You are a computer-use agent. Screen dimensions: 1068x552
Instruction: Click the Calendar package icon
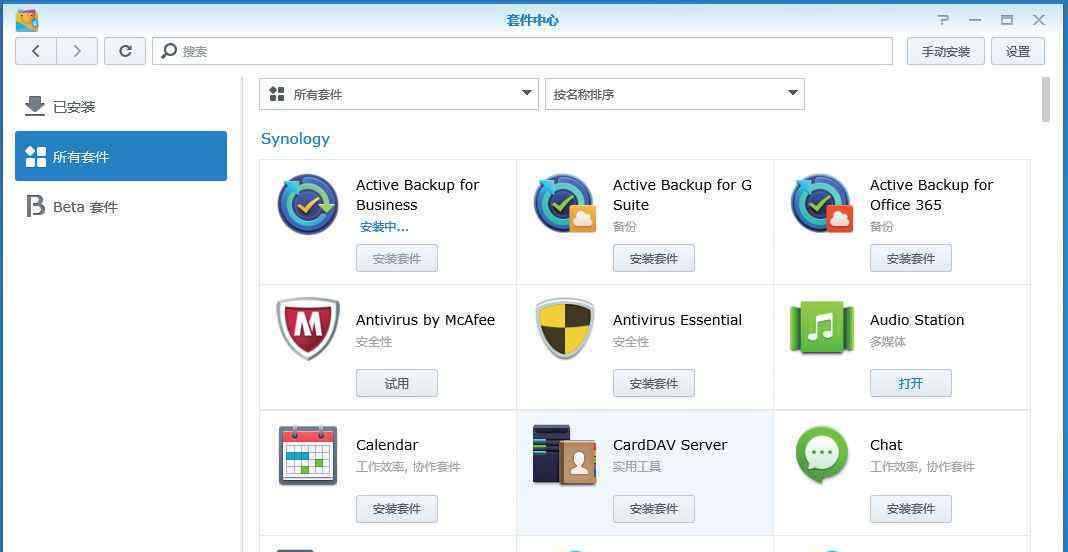pos(308,455)
